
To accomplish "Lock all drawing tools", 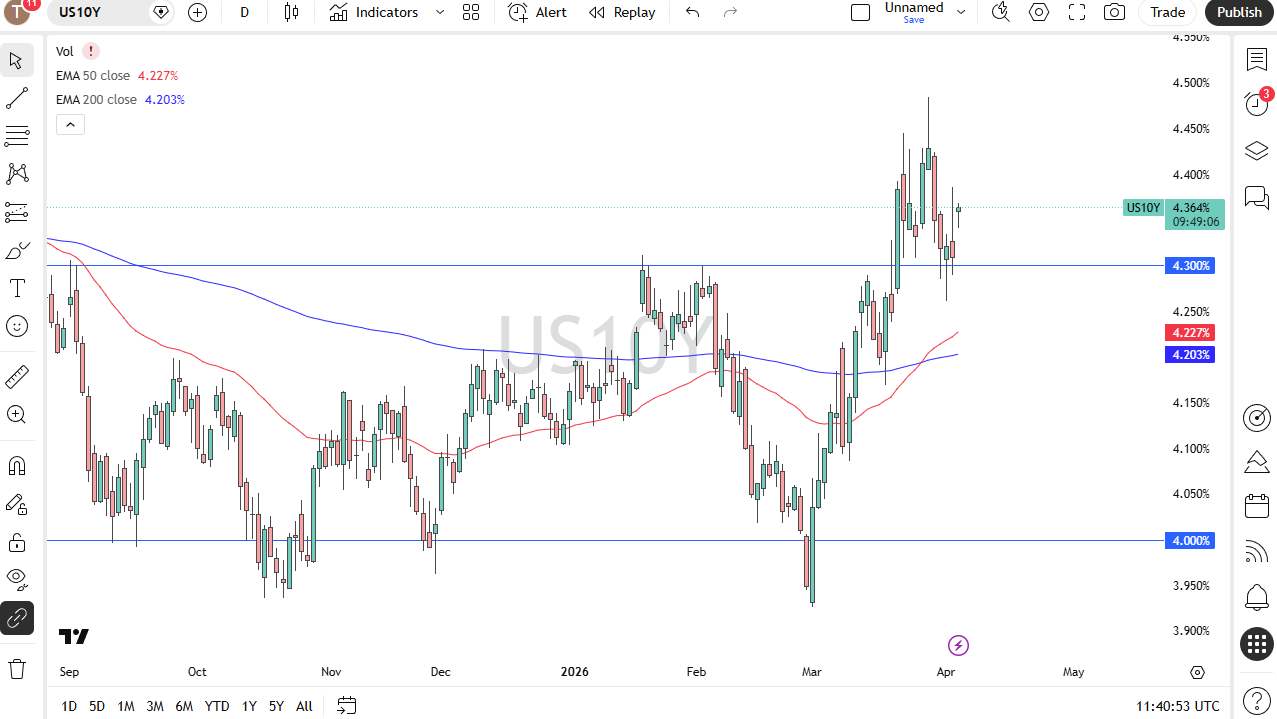I will coord(17,542).
